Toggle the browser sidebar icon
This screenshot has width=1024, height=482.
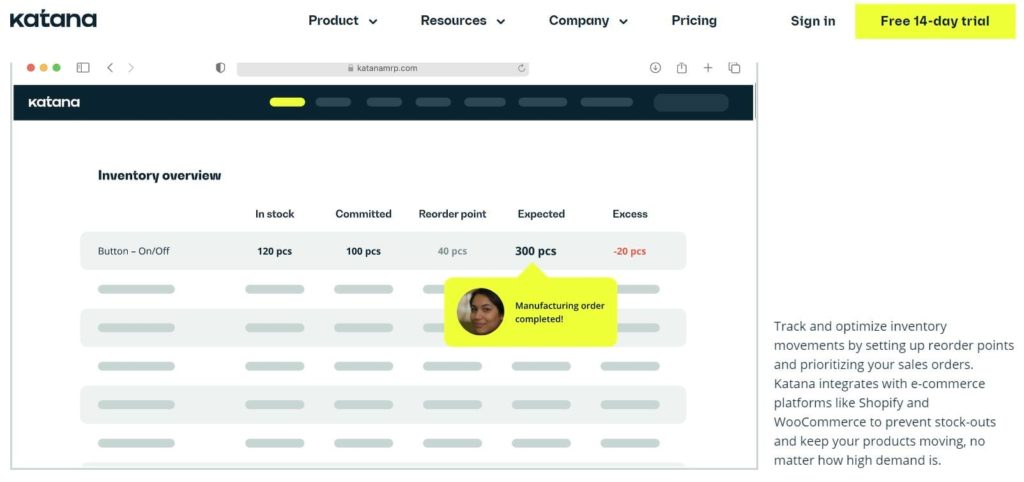83,67
